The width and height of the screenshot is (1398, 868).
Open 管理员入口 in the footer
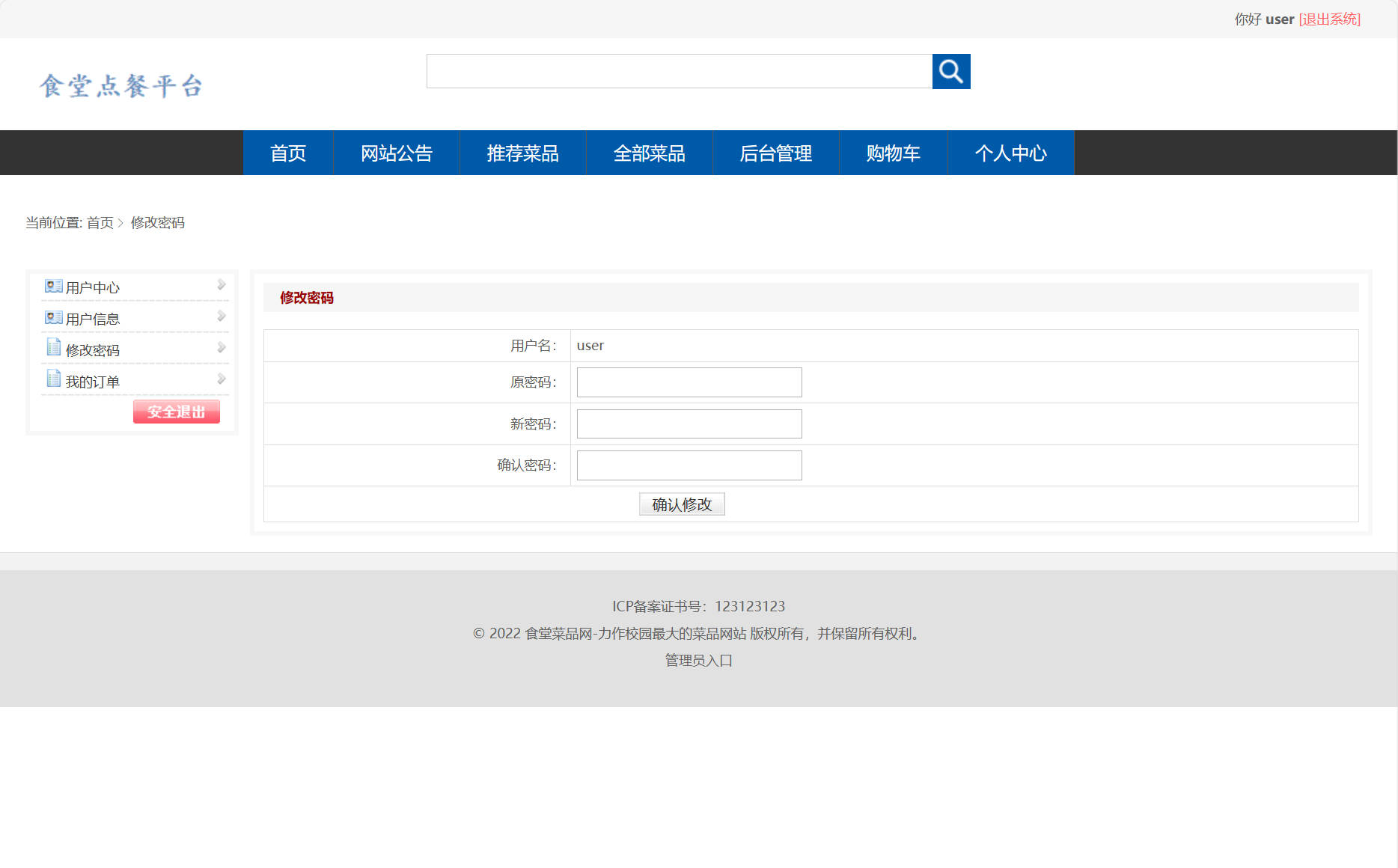(698, 661)
